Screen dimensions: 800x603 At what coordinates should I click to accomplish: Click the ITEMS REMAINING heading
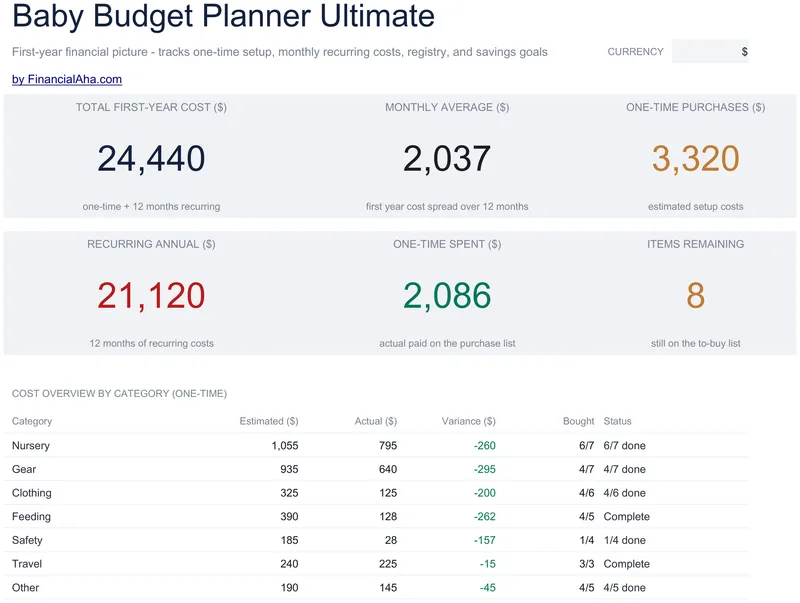[695, 244]
